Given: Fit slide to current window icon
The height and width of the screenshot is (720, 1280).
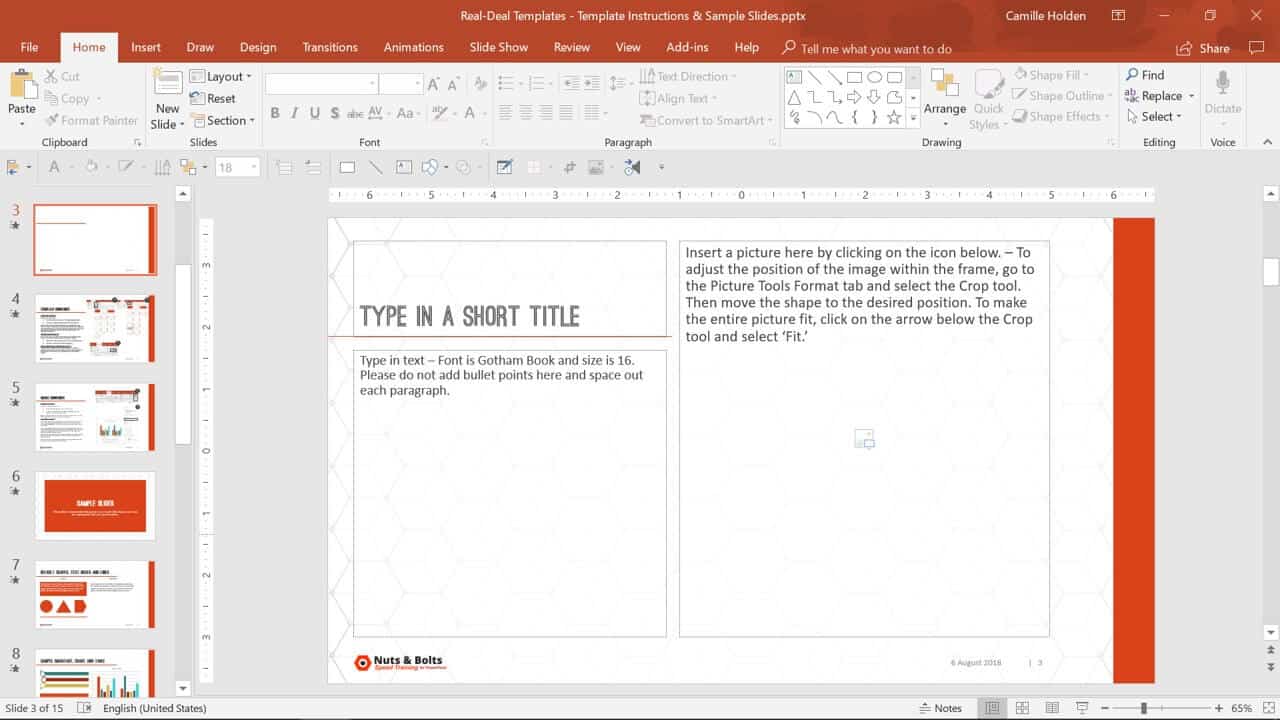Looking at the screenshot, I should (1267, 708).
